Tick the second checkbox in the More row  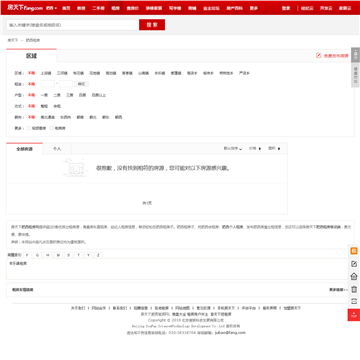point(52,128)
